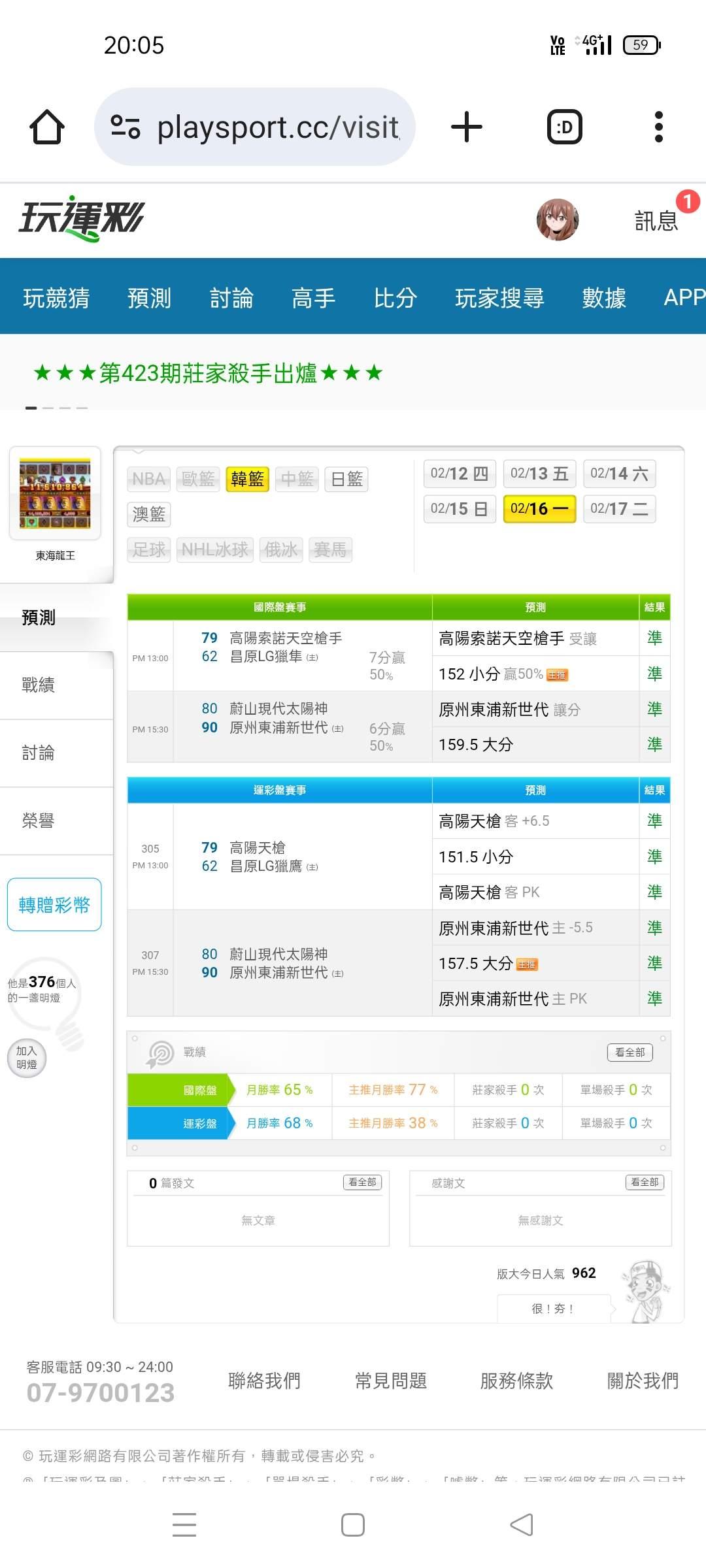The image size is (706, 1568).
Task: Open the 預測 top navigation item
Action: pos(149,297)
